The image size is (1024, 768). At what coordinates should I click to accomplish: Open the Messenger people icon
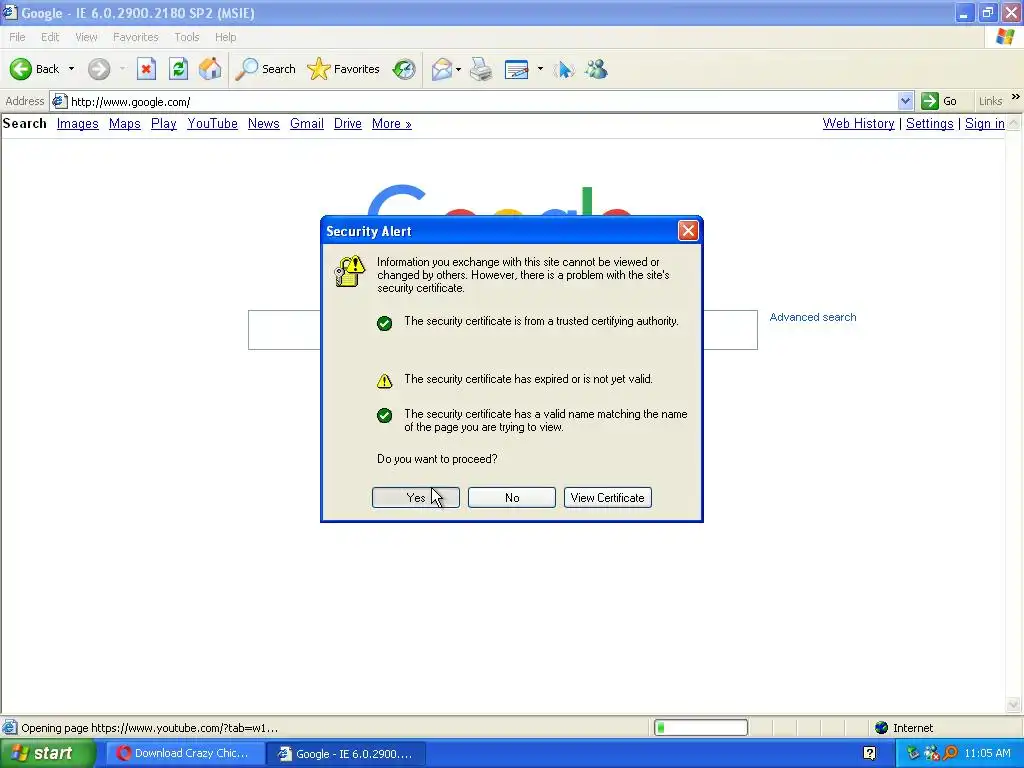pyautogui.click(x=596, y=69)
